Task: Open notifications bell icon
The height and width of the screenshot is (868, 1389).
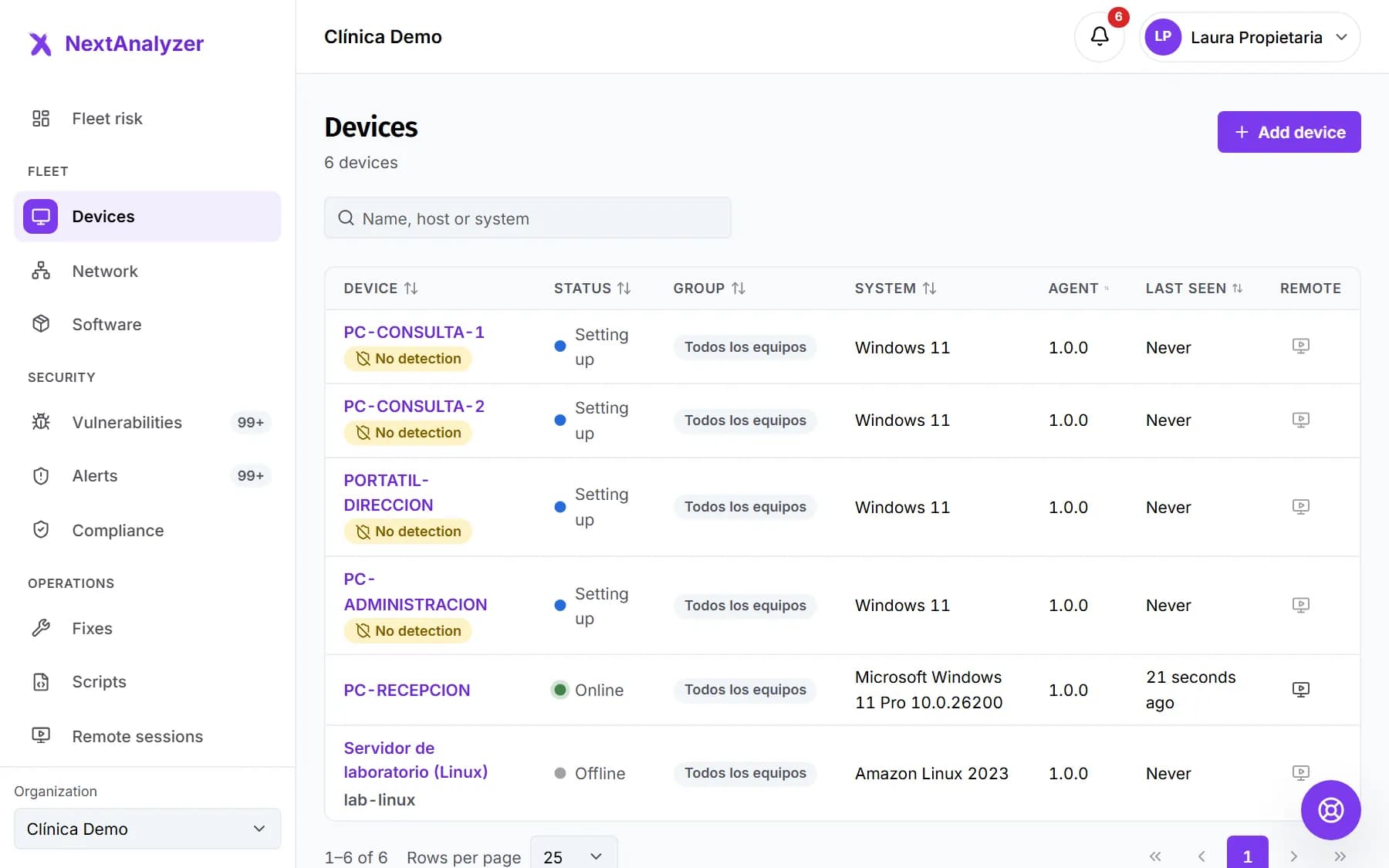Action: (1100, 36)
